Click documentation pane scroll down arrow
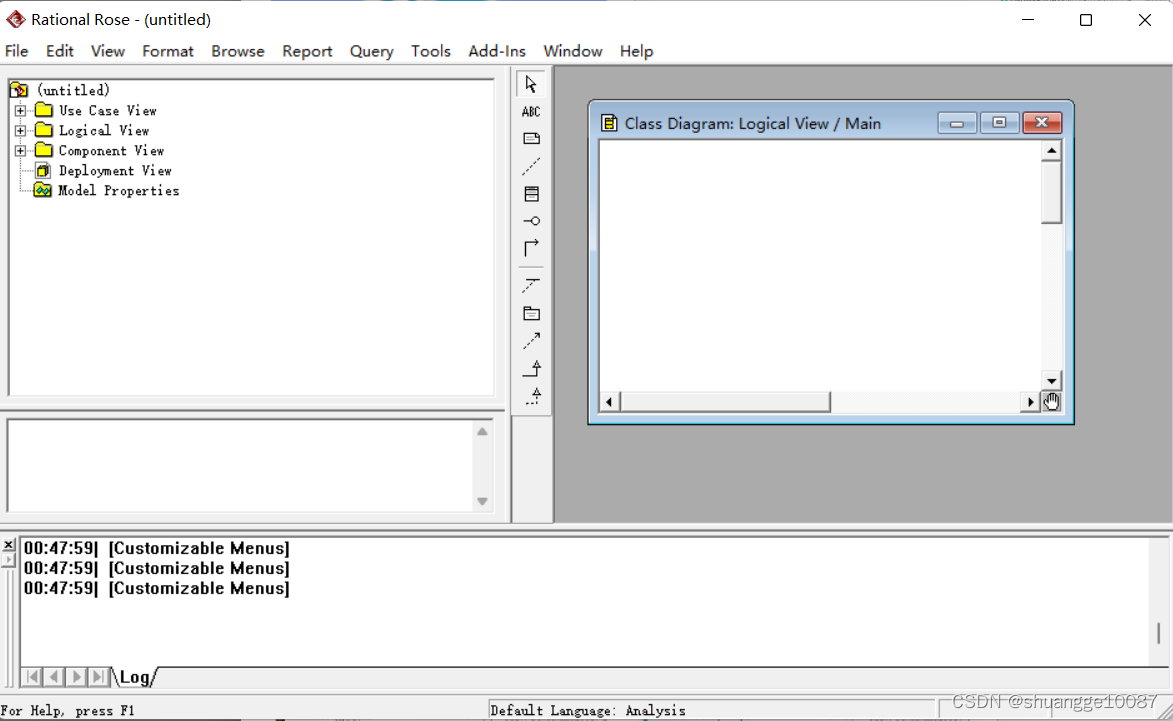Viewport: 1173px width, 721px height. tap(483, 502)
